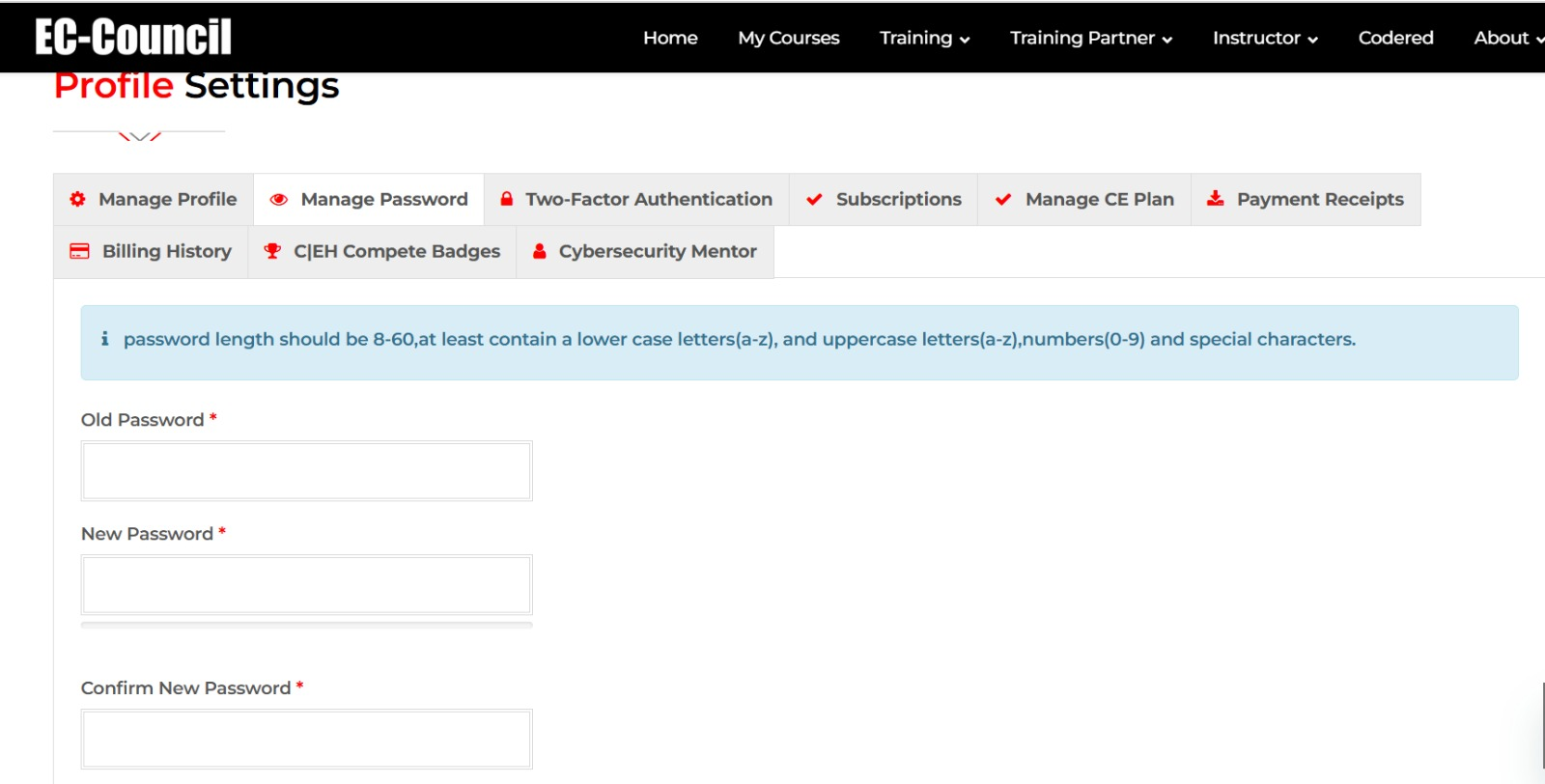Click the checkmark icon beside Subscriptions
Image resolution: width=1545 pixels, height=784 pixels.
click(x=814, y=199)
